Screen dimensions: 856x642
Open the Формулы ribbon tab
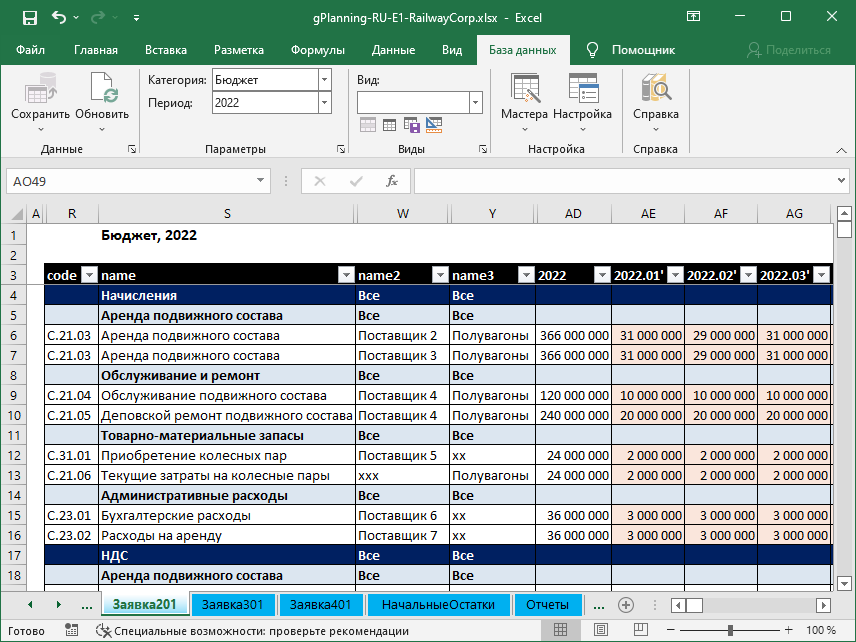pyautogui.click(x=318, y=50)
